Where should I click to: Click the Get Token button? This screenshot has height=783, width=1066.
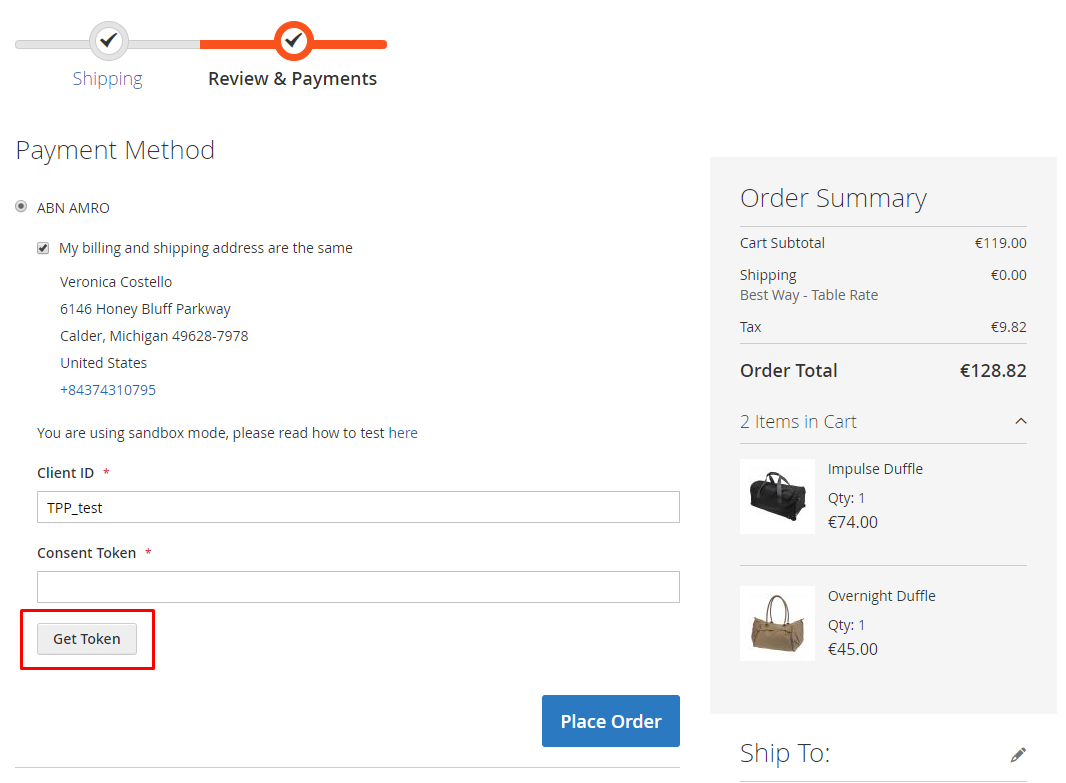(87, 639)
